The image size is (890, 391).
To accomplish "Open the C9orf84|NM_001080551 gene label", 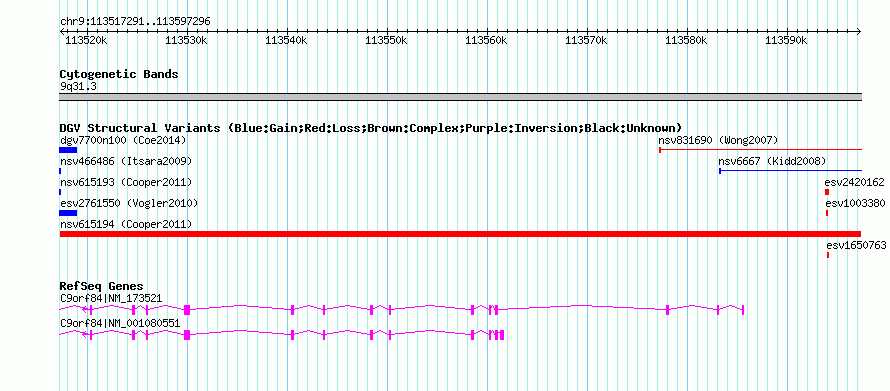I will tap(120, 323).
